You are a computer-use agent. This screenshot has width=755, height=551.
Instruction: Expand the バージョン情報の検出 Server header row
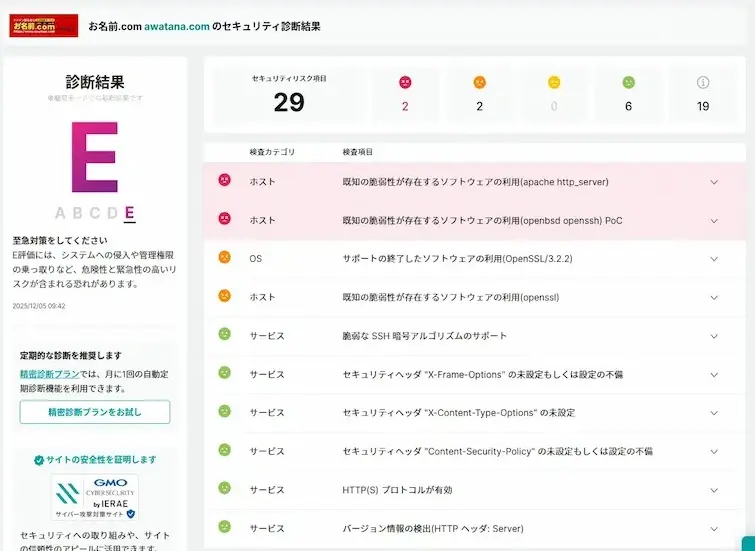click(x=714, y=529)
